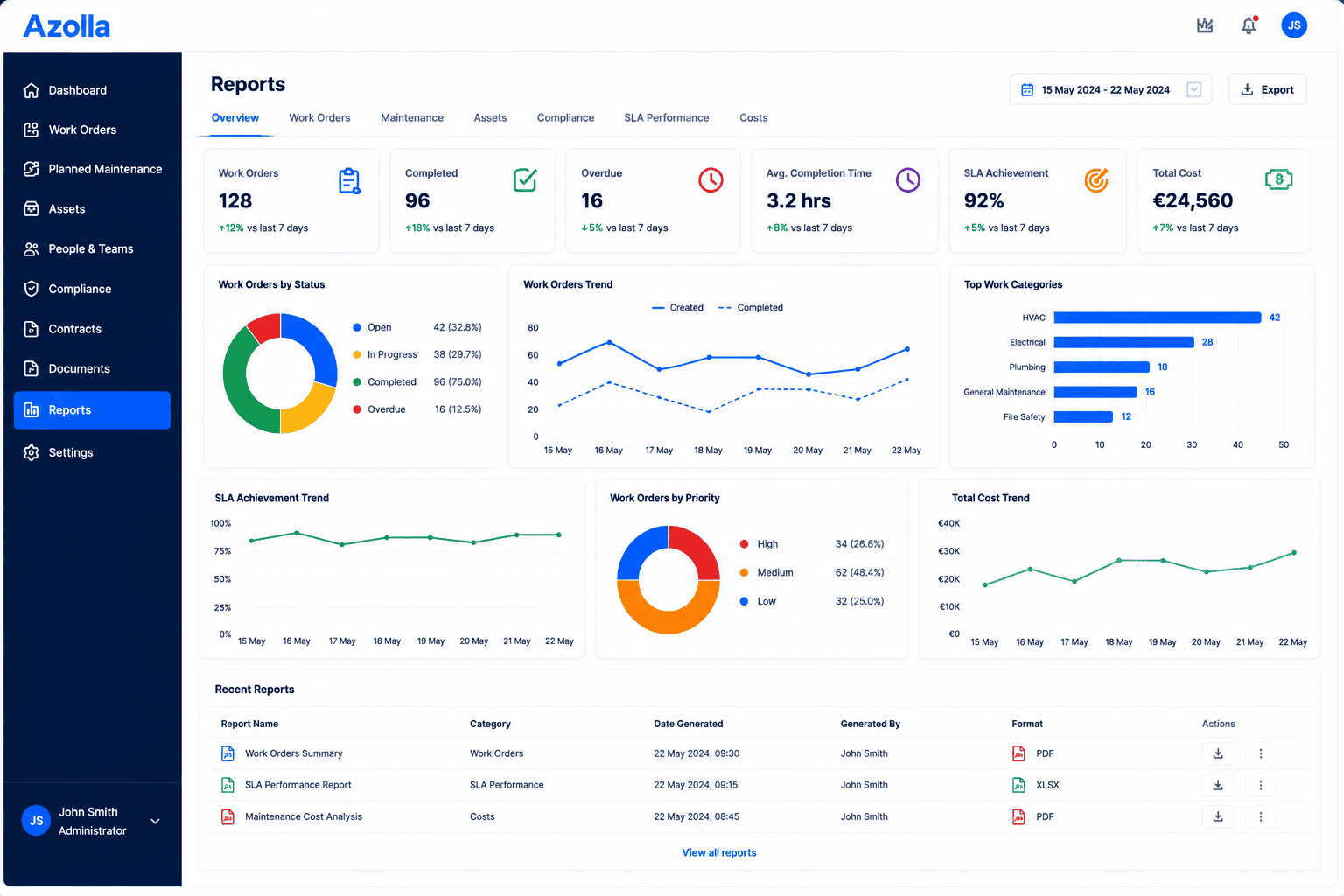Image resolution: width=1344 pixels, height=896 pixels.
Task: Switch to the Assets tab
Action: (490, 117)
